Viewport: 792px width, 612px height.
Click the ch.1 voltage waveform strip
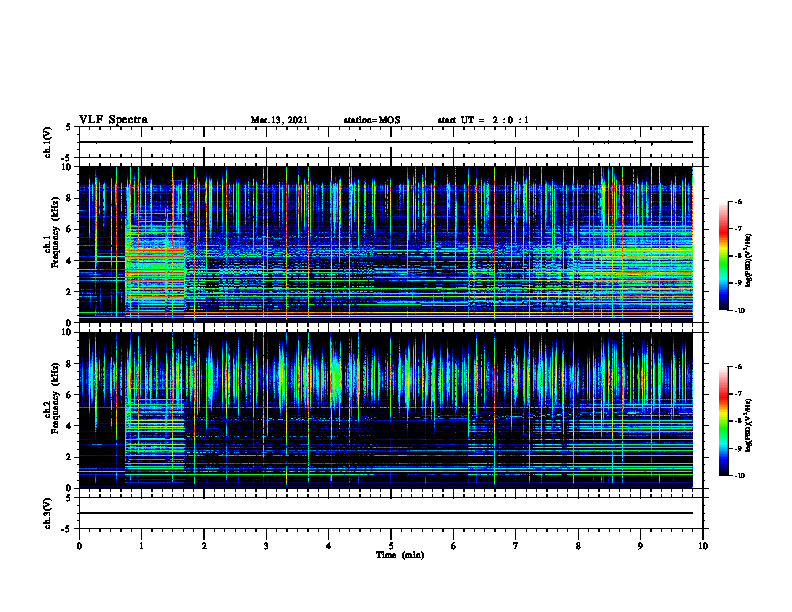tap(391, 142)
